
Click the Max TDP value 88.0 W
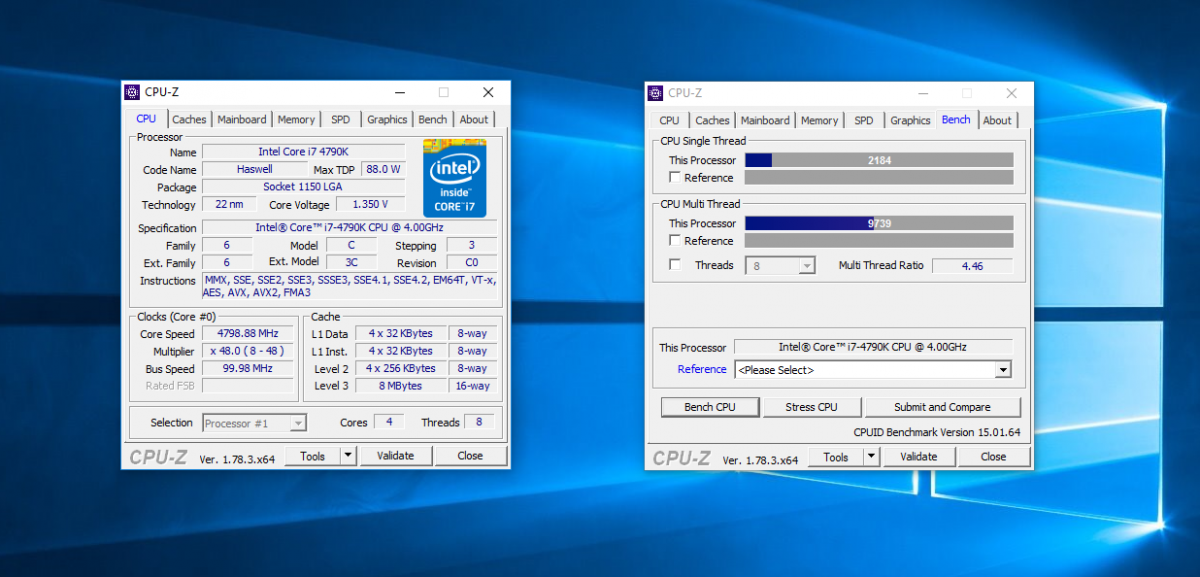coord(383,170)
